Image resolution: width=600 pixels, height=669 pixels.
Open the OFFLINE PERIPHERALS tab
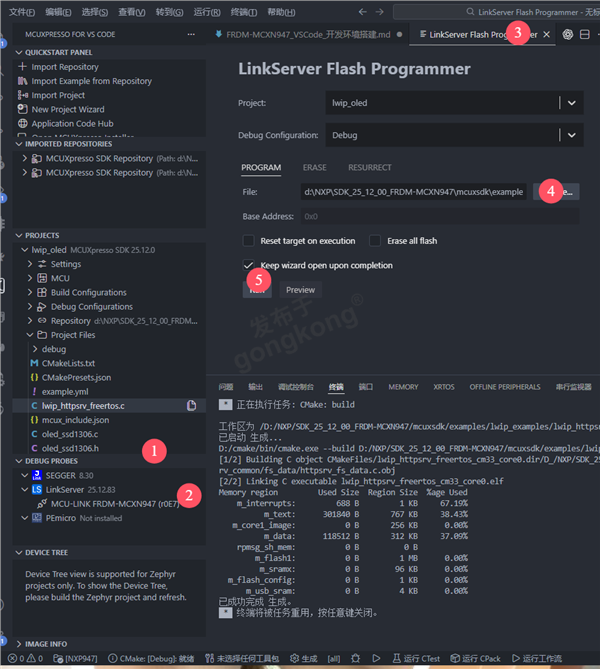click(x=505, y=387)
